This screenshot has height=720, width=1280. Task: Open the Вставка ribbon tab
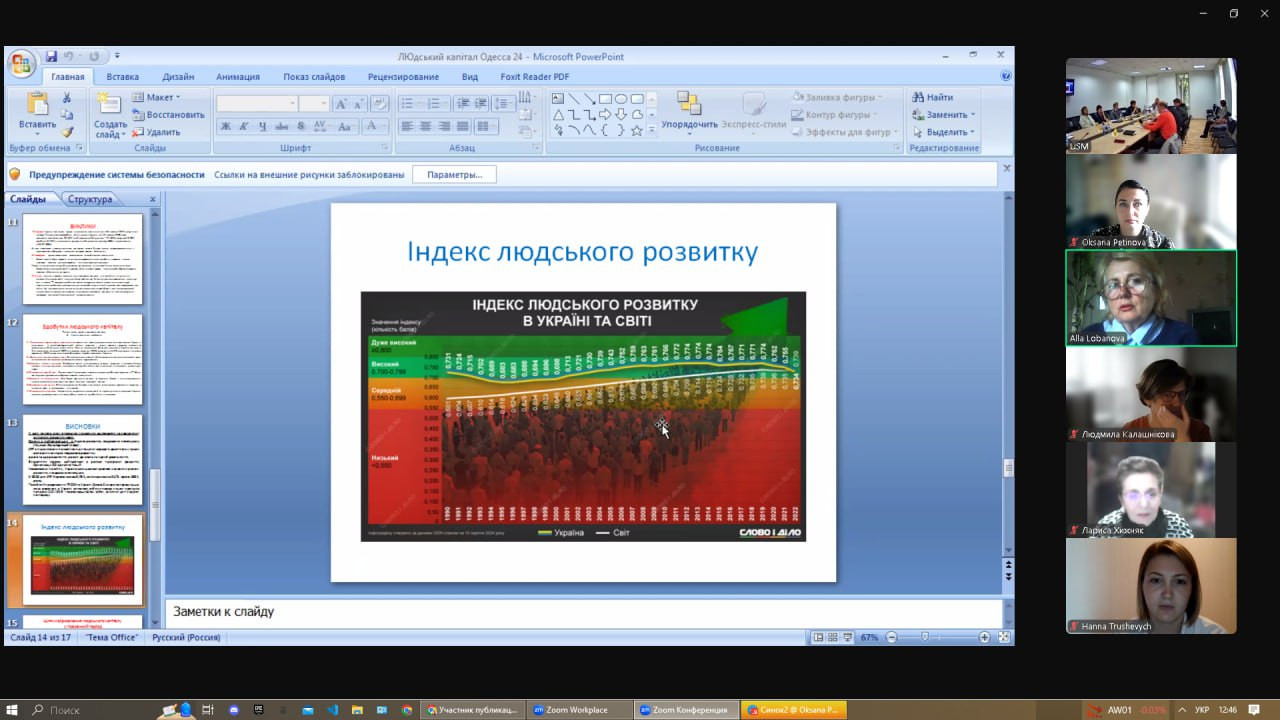(x=122, y=77)
